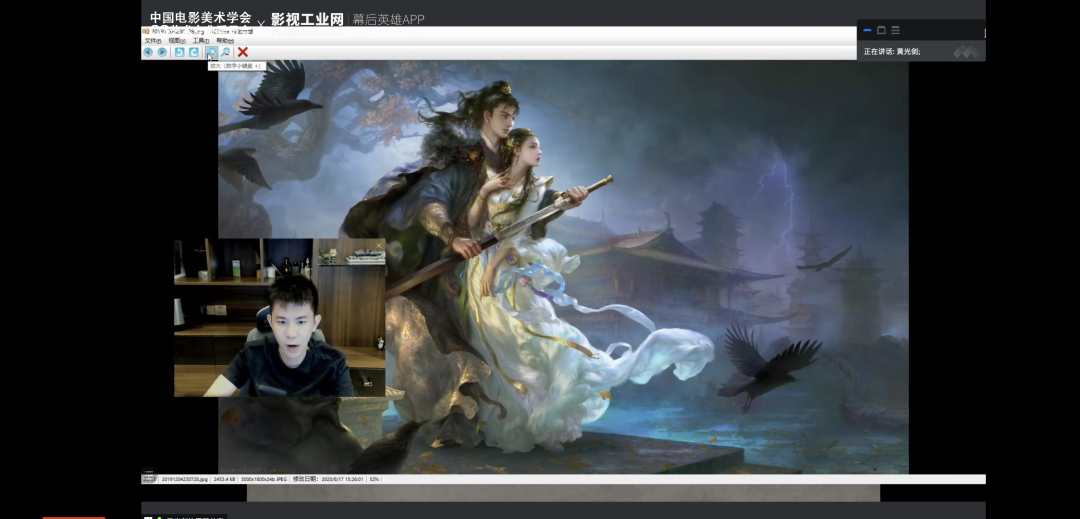Open the 工具 (Tools) menu

click(201, 41)
